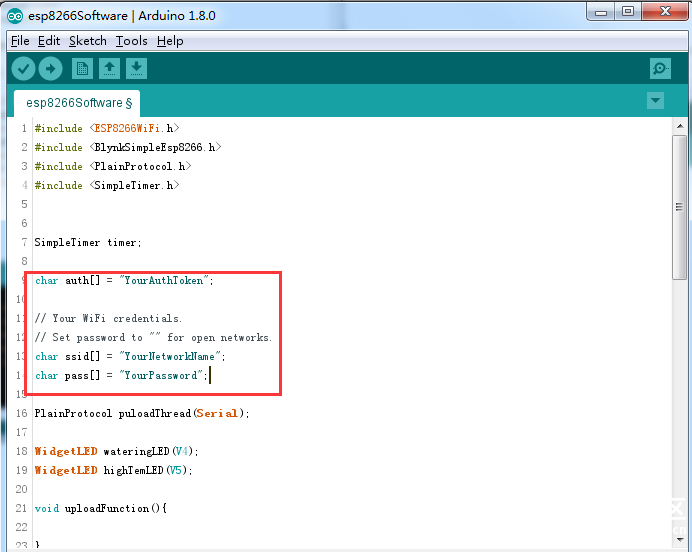Click the vertical scrollbar thumb
Image resolution: width=692 pixels, height=552 pixels.
(680, 207)
